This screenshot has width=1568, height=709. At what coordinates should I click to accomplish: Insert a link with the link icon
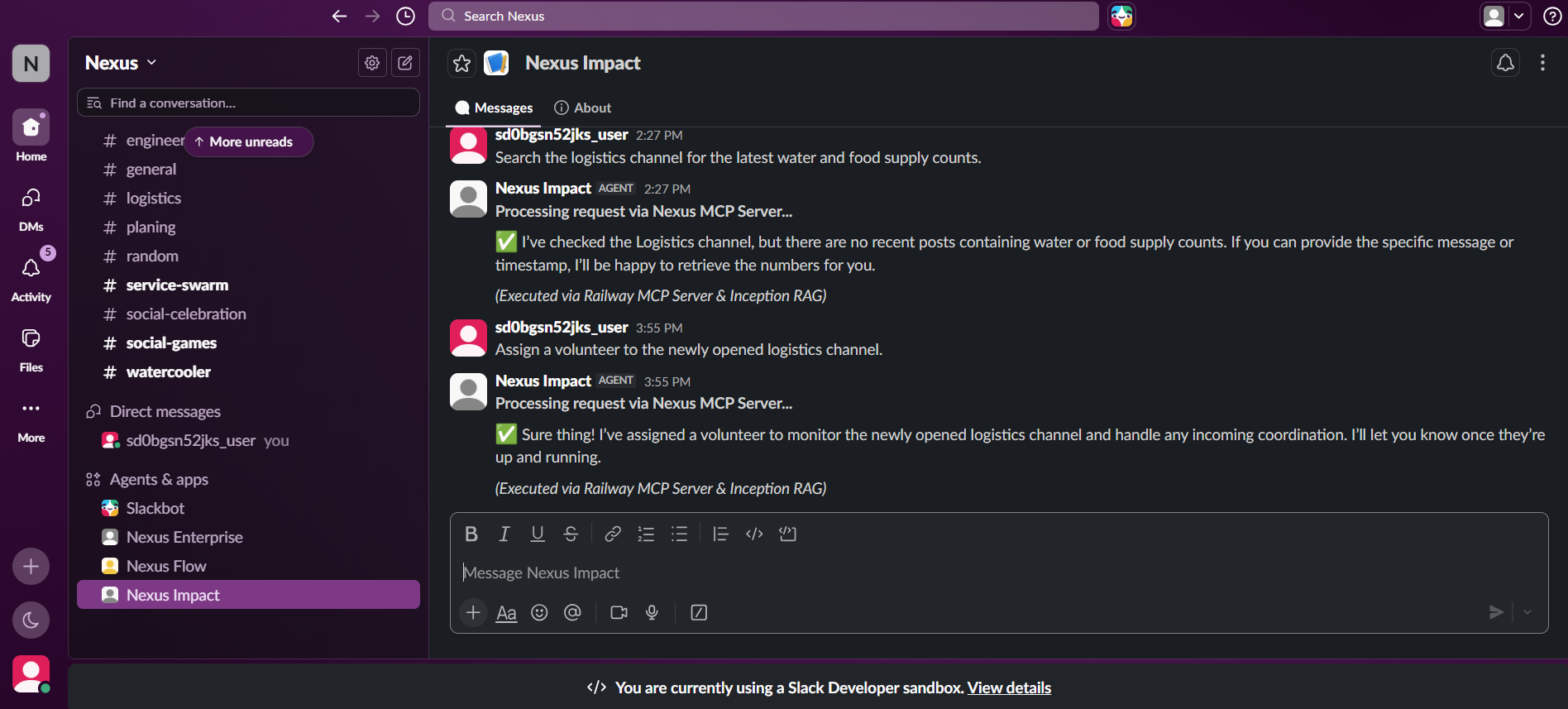[x=613, y=534]
